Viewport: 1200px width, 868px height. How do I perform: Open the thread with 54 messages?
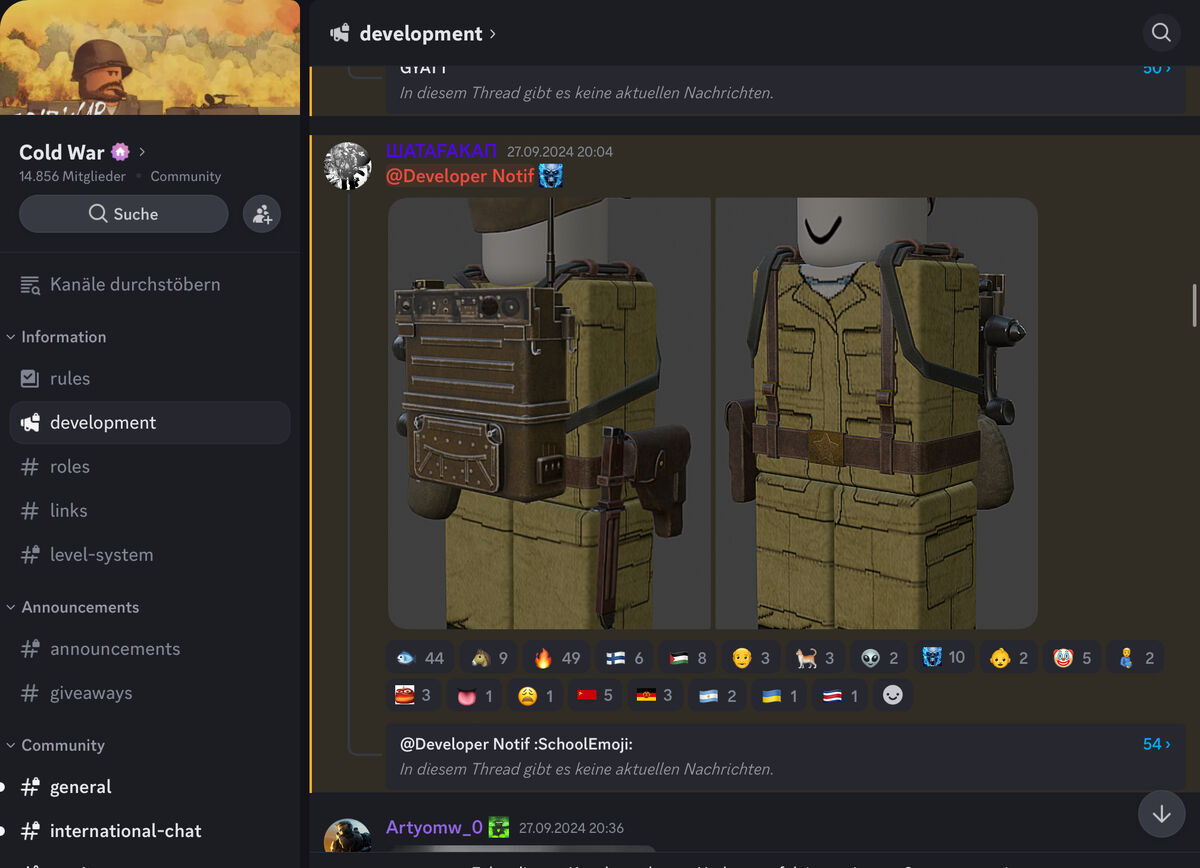[786, 757]
